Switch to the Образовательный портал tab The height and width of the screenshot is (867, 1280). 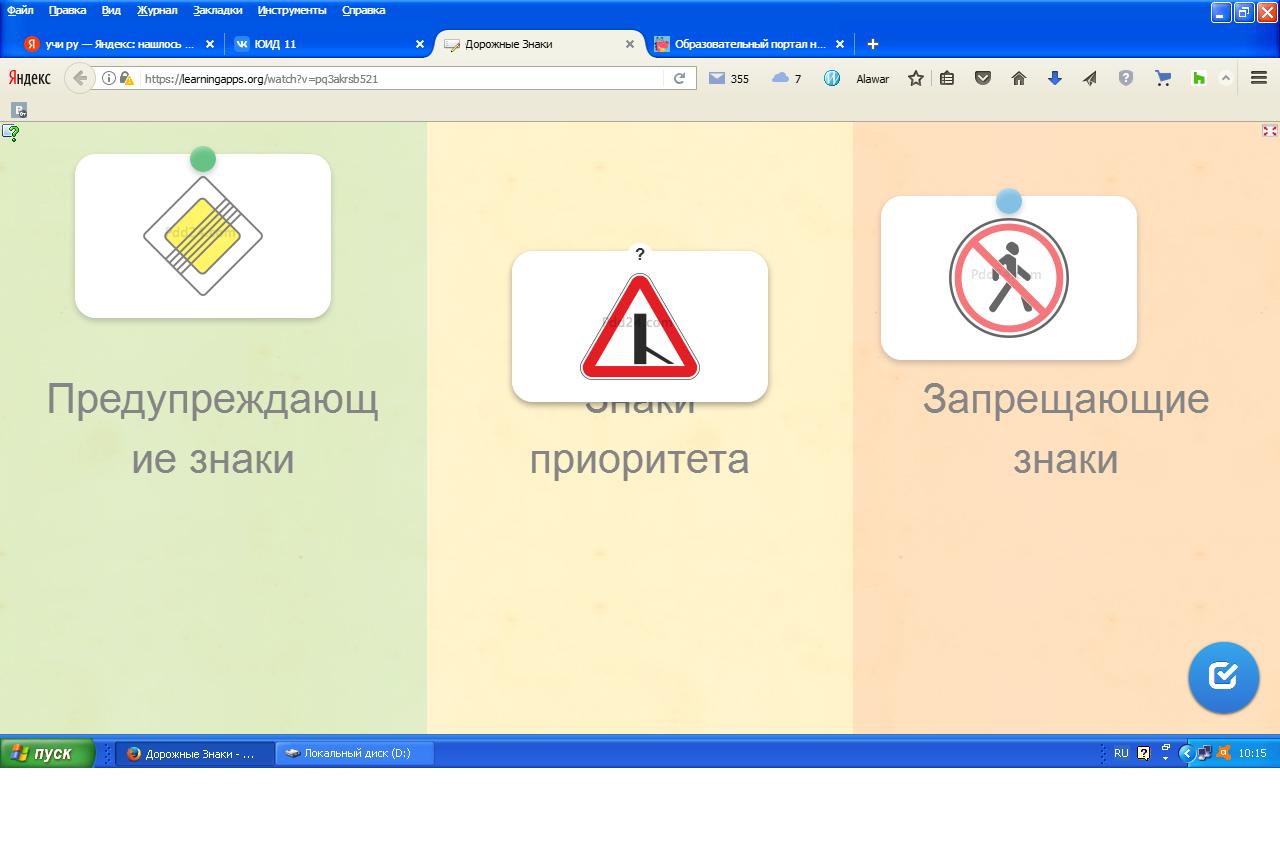pos(750,44)
